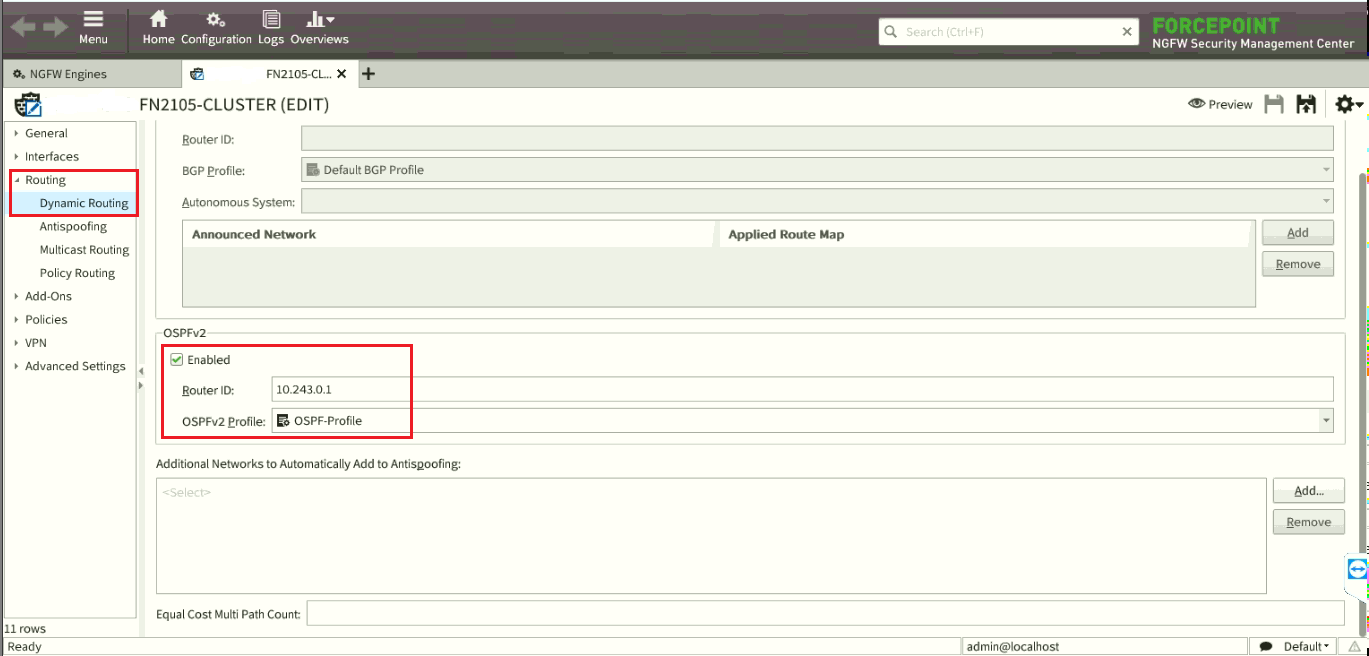Uncheck the OSPFv2 Enabled checkbox
Viewport: 1369px width, 656px height.
point(177,360)
